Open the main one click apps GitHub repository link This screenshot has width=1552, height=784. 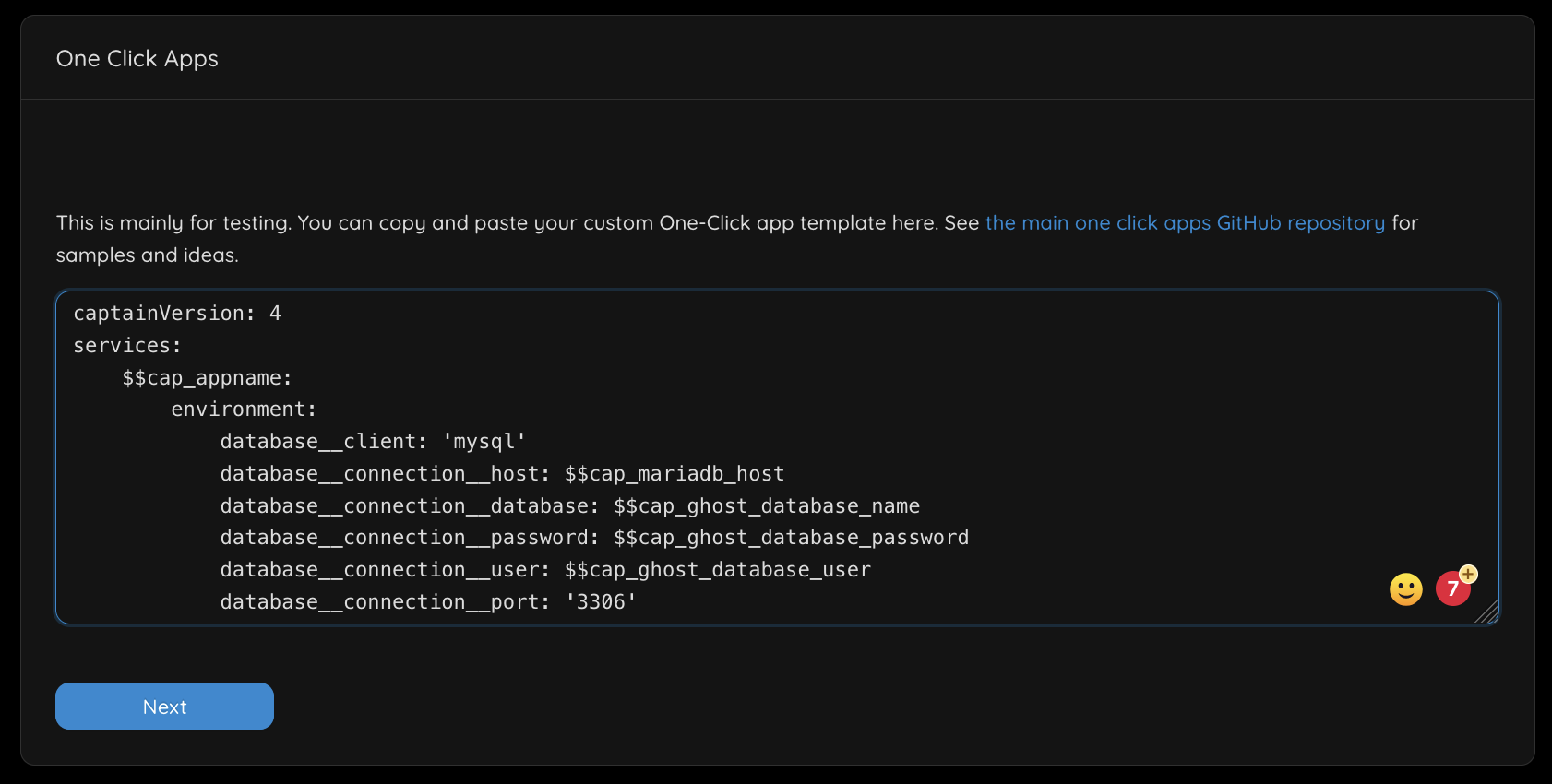[1184, 223]
